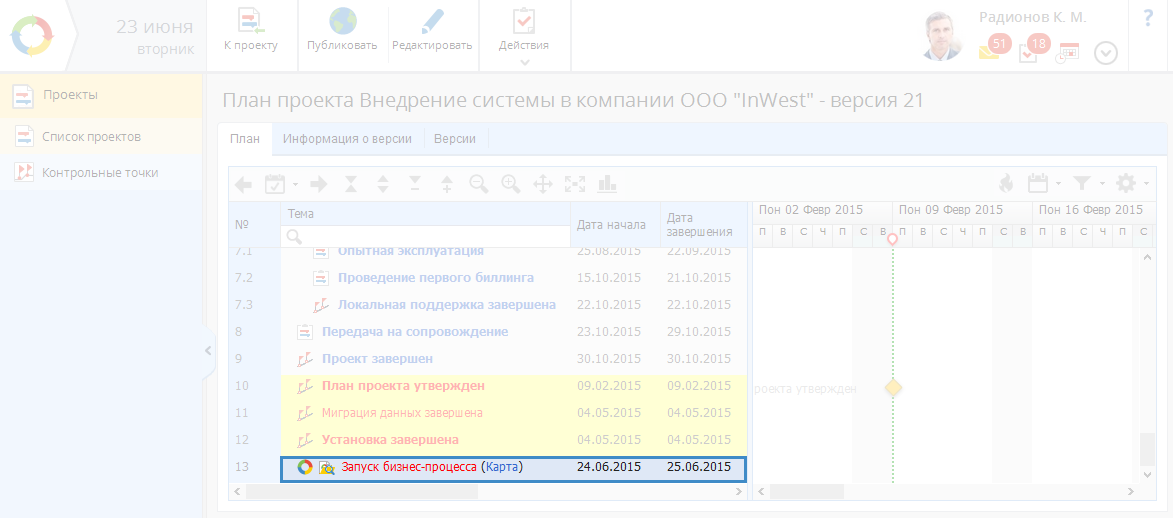Open the help question mark
The height and width of the screenshot is (518, 1173).
tap(1148, 17)
